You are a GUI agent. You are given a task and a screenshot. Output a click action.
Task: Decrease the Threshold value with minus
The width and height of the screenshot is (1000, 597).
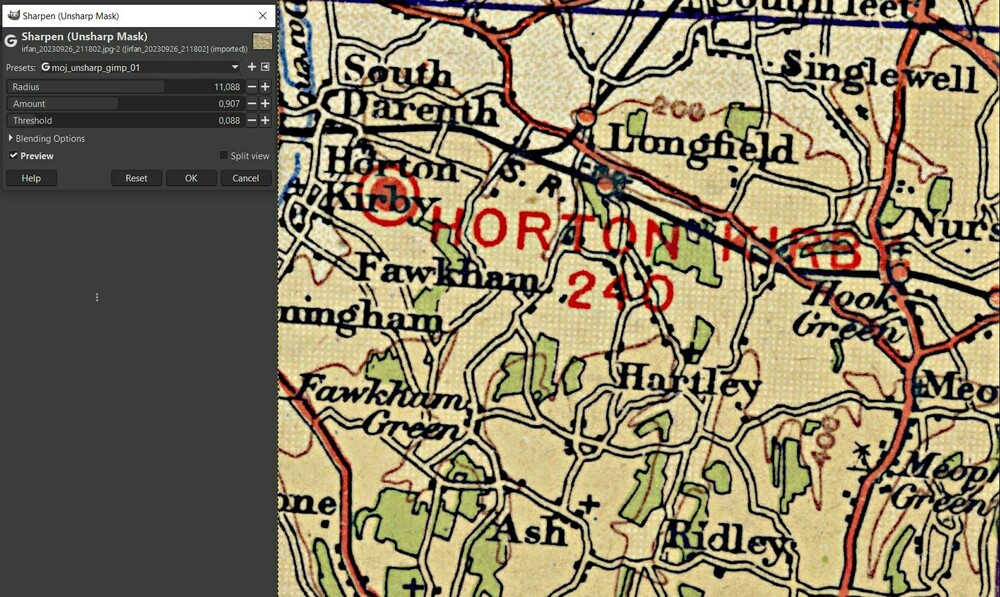pos(252,121)
